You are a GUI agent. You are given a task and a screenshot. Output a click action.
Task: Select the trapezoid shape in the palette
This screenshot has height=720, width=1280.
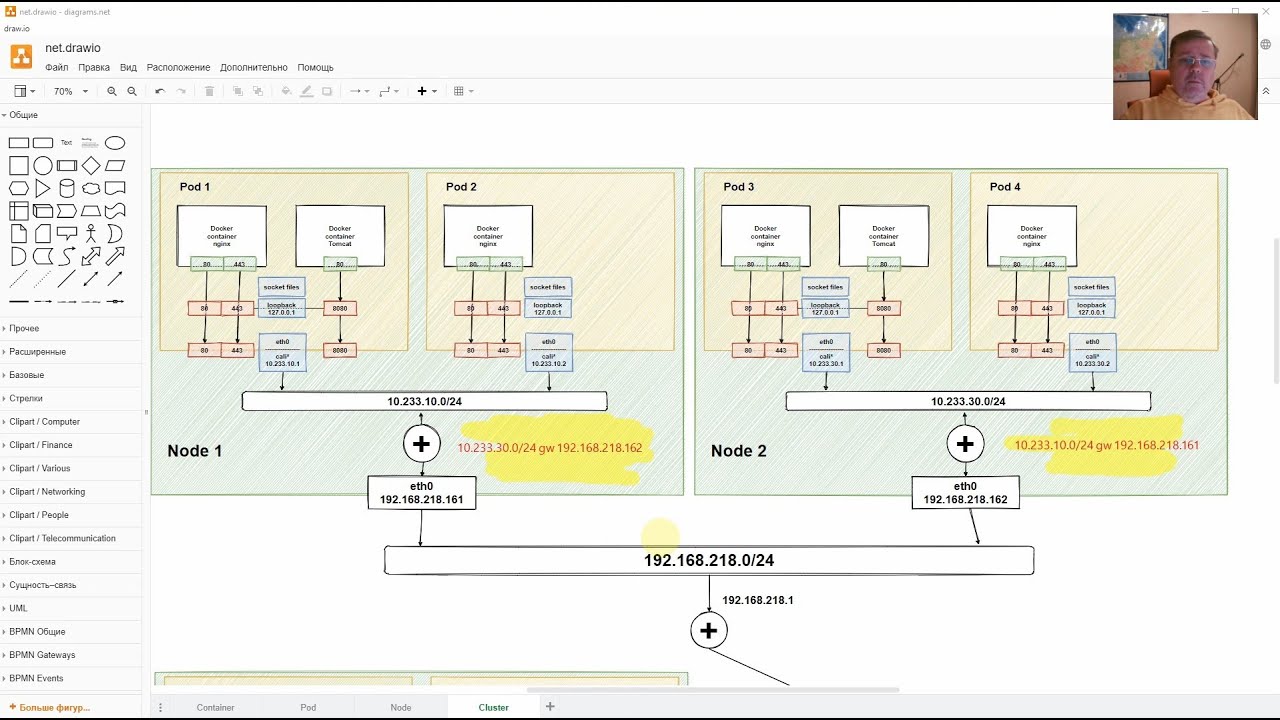pos(91,211)
